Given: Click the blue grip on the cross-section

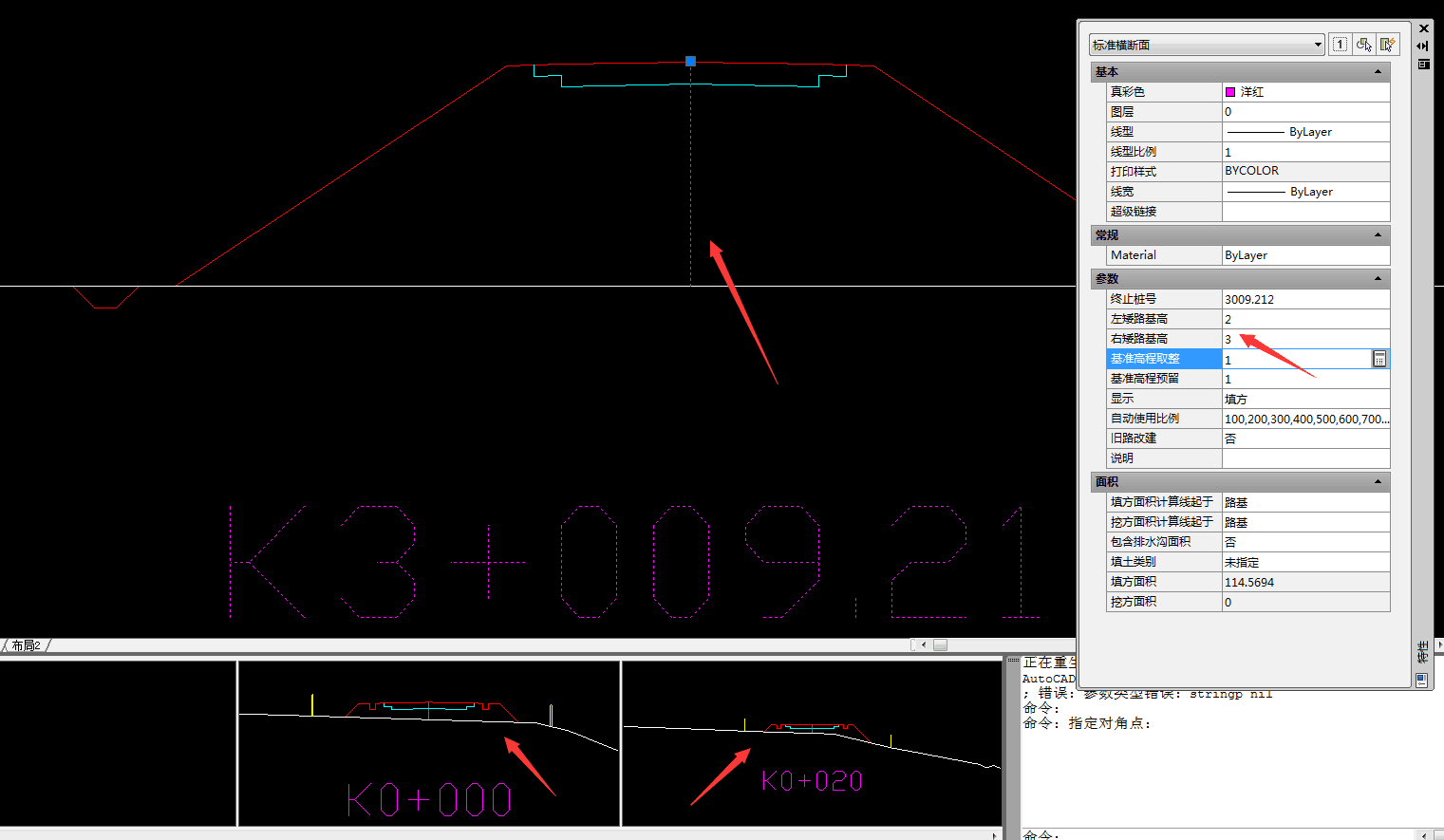Looking at the screenshot, I should [x=691, y=62].
